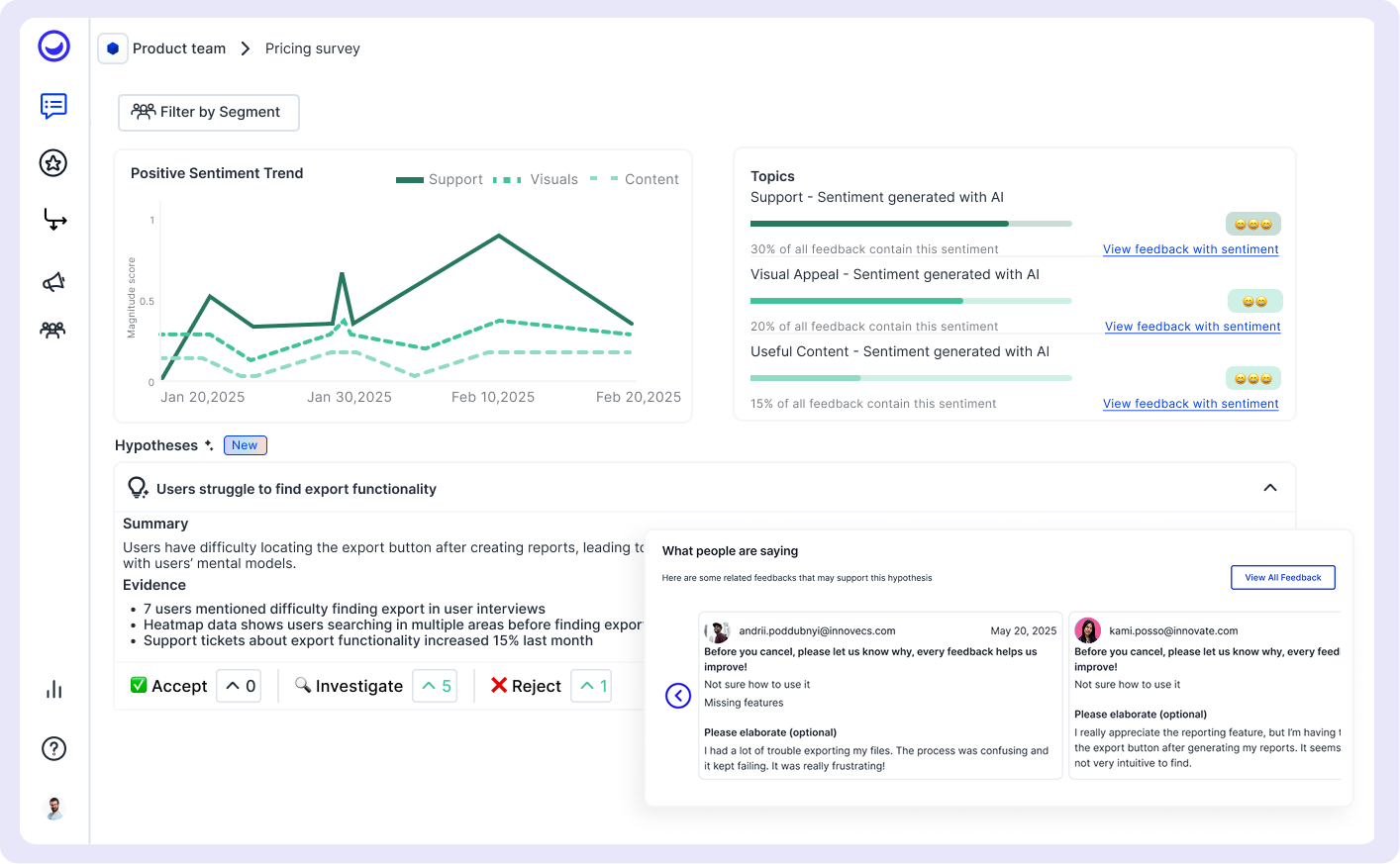
Task: Open the Filter by Segment dropdown
Action: click(x=208, y=112)
